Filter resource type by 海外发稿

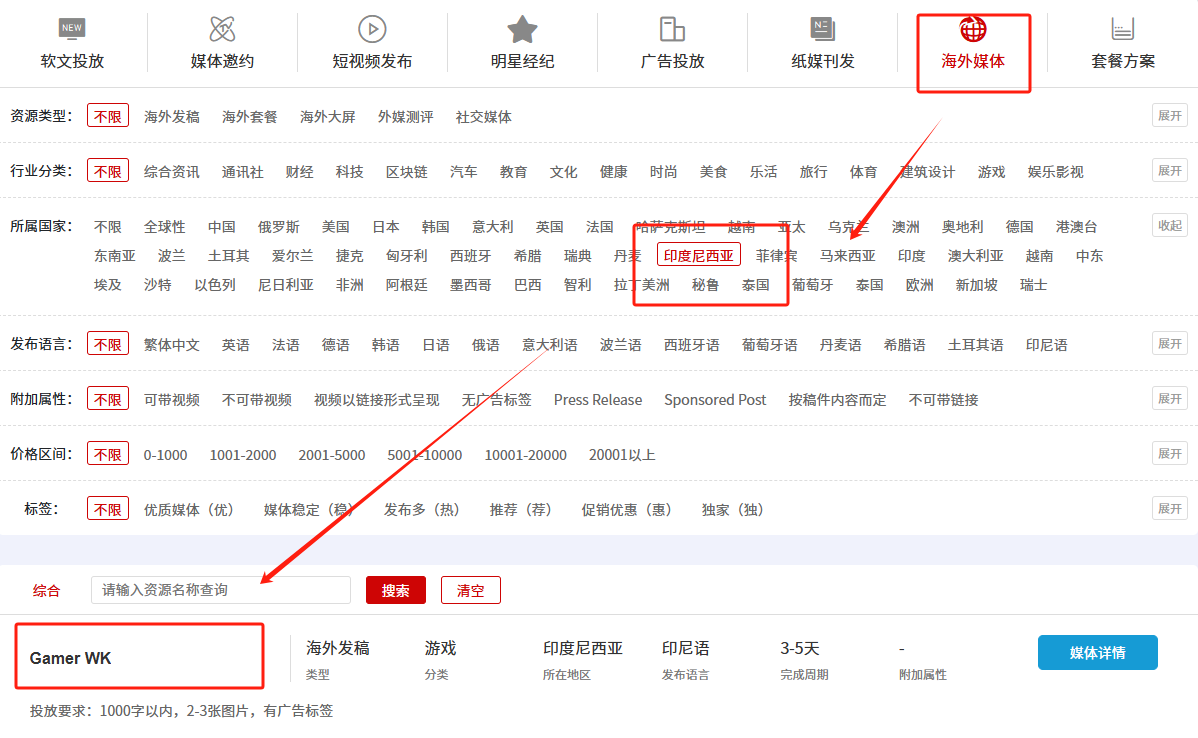point(172,116)
